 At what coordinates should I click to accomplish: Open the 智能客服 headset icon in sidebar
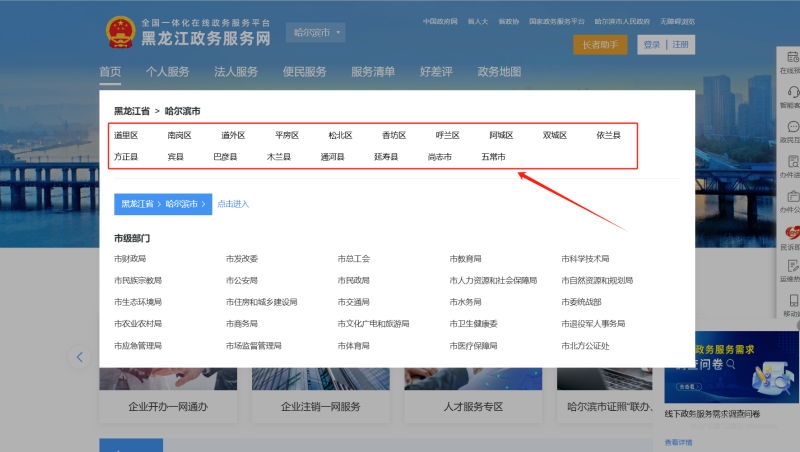click(793, 92)
